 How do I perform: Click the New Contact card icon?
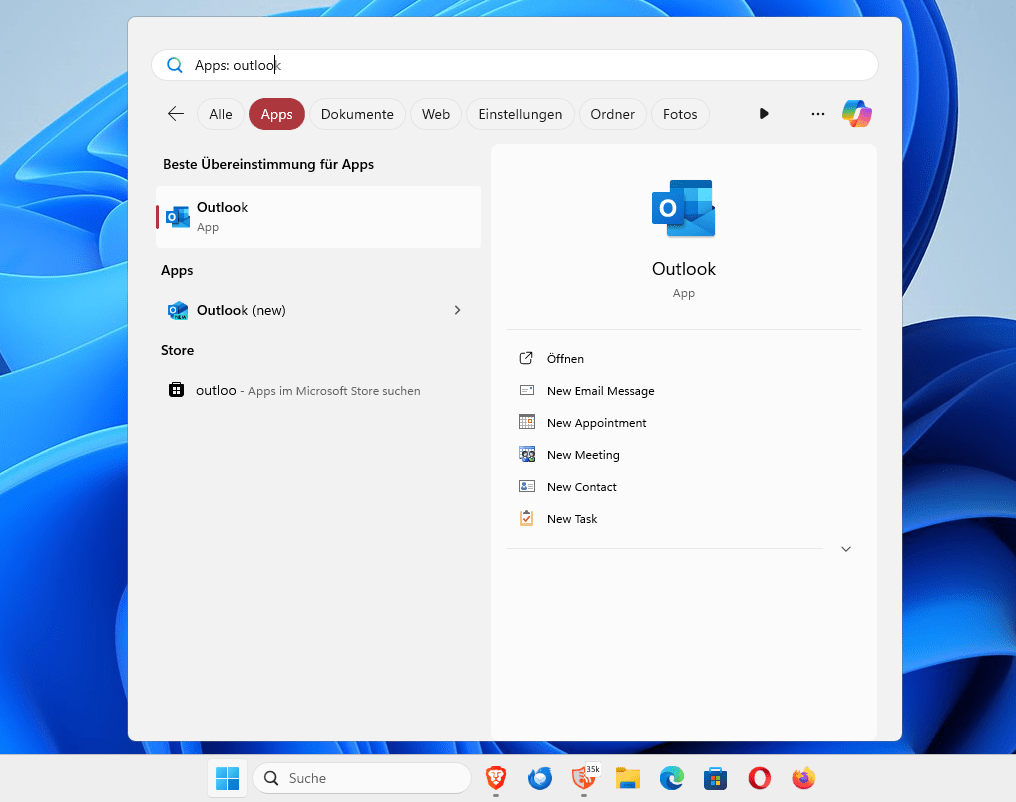(x=527, y=486)
